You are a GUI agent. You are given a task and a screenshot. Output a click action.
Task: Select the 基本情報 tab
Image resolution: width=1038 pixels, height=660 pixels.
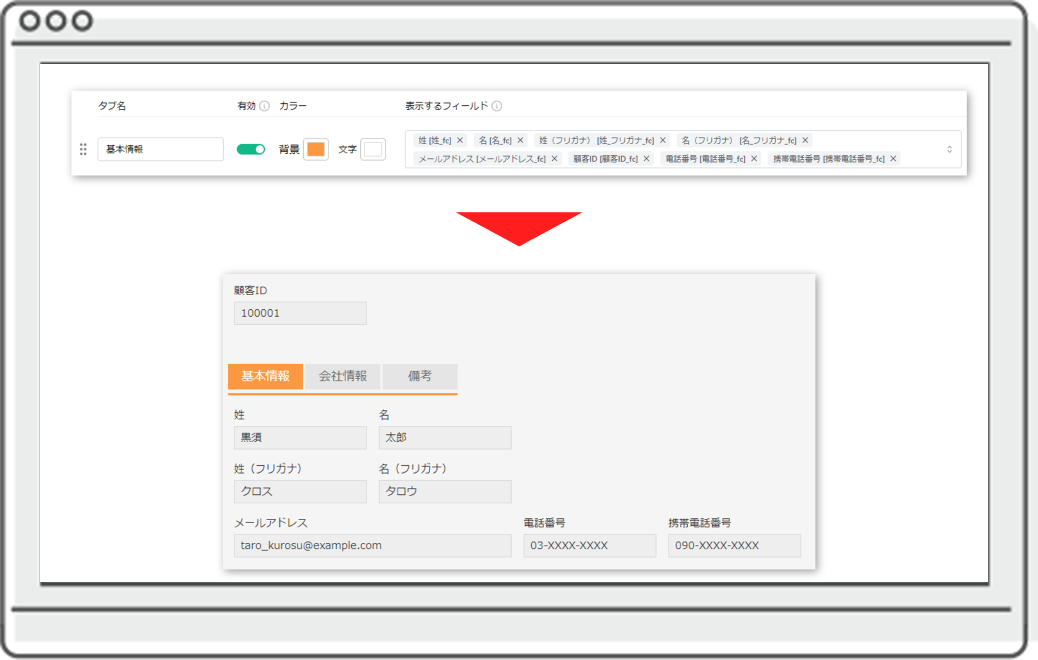(x=265, y=377)
